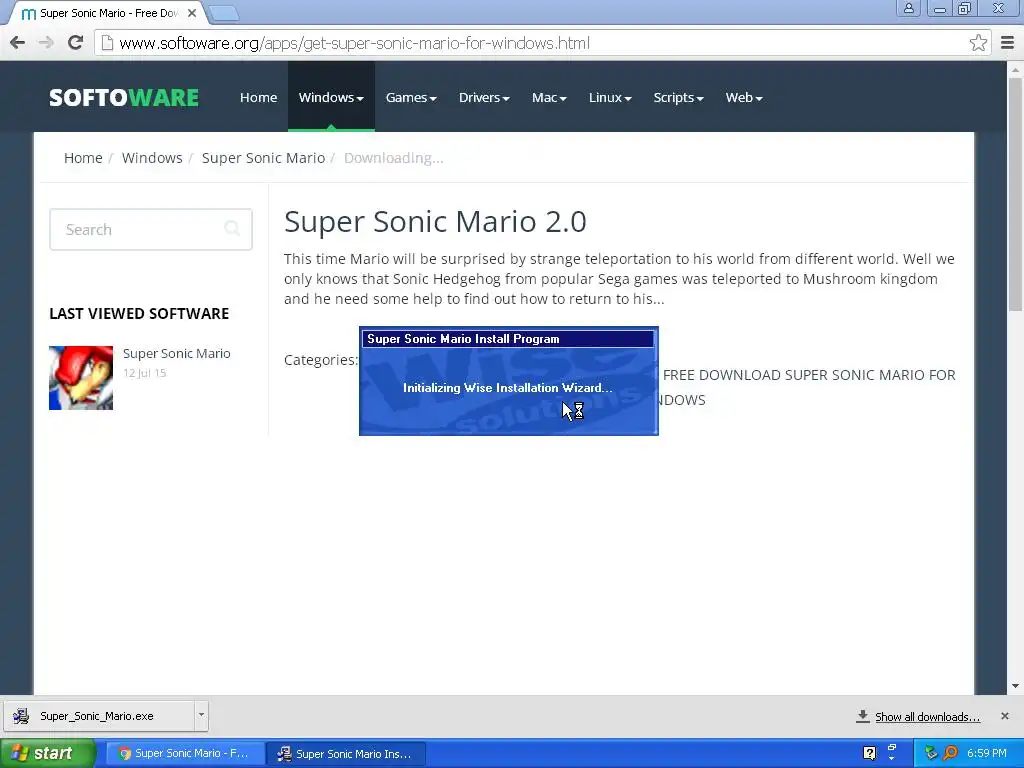The image size is (1024, 768).
Task: Open the Chrome hamburger menu
Action: [x=1007, y=43]
